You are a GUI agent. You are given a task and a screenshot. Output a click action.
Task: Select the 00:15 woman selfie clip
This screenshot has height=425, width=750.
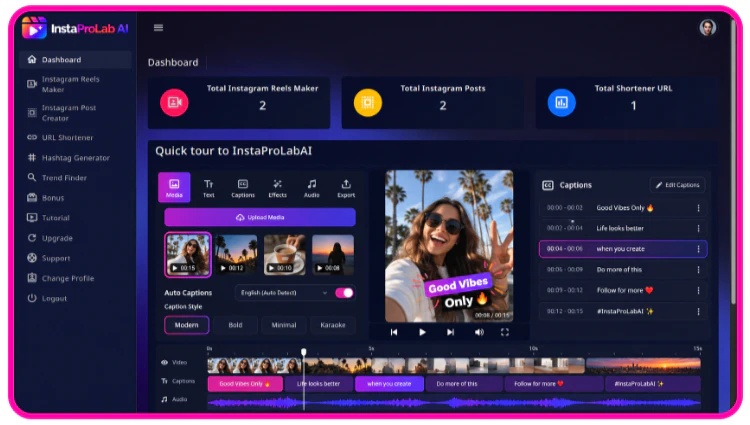[188, 255]
